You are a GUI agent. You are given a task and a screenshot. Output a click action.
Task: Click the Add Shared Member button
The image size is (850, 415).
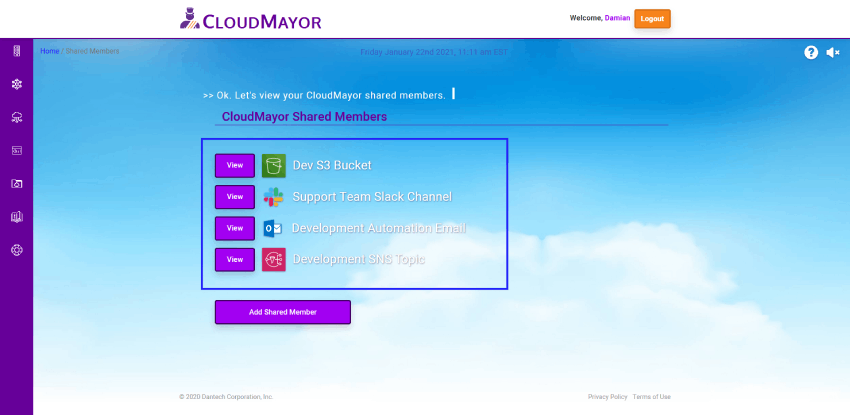tap(283, 312)
